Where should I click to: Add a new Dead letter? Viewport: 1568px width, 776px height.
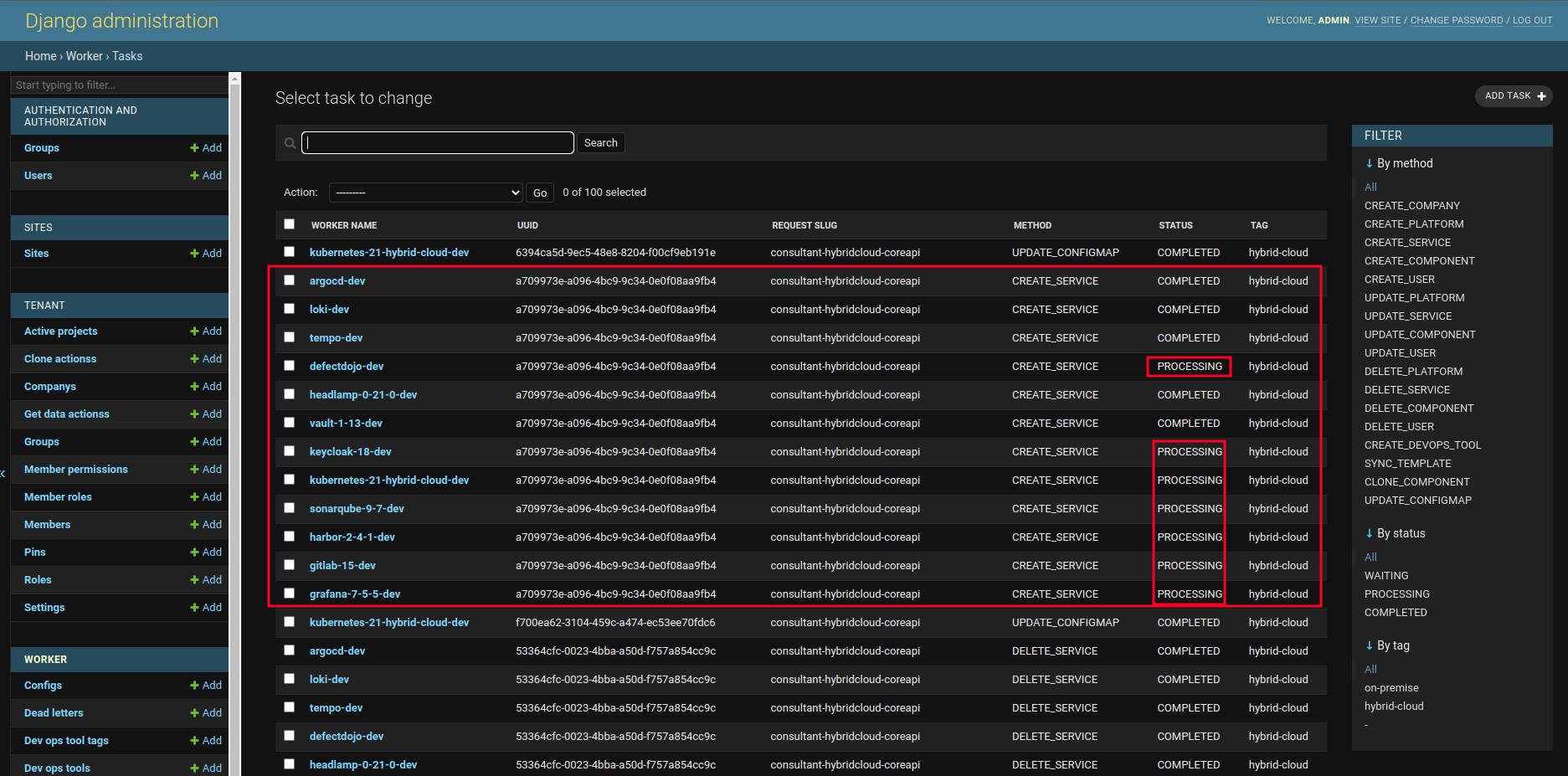click(206, 713)
